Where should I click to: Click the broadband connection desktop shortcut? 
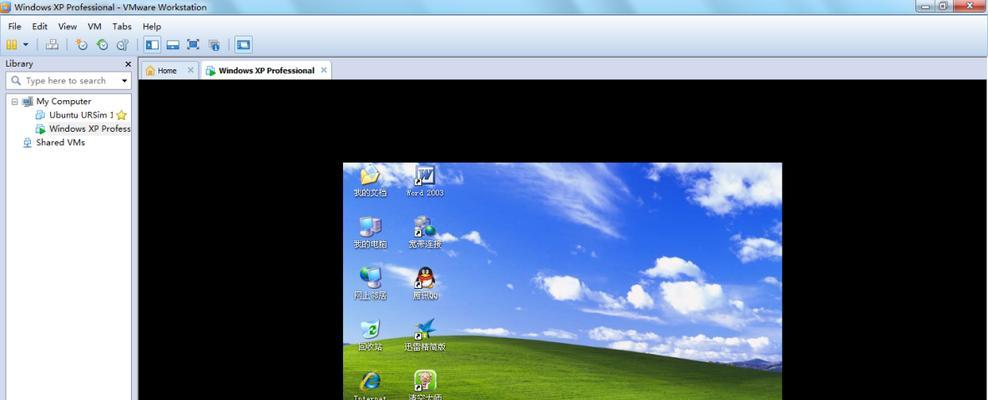coord(425,232)
